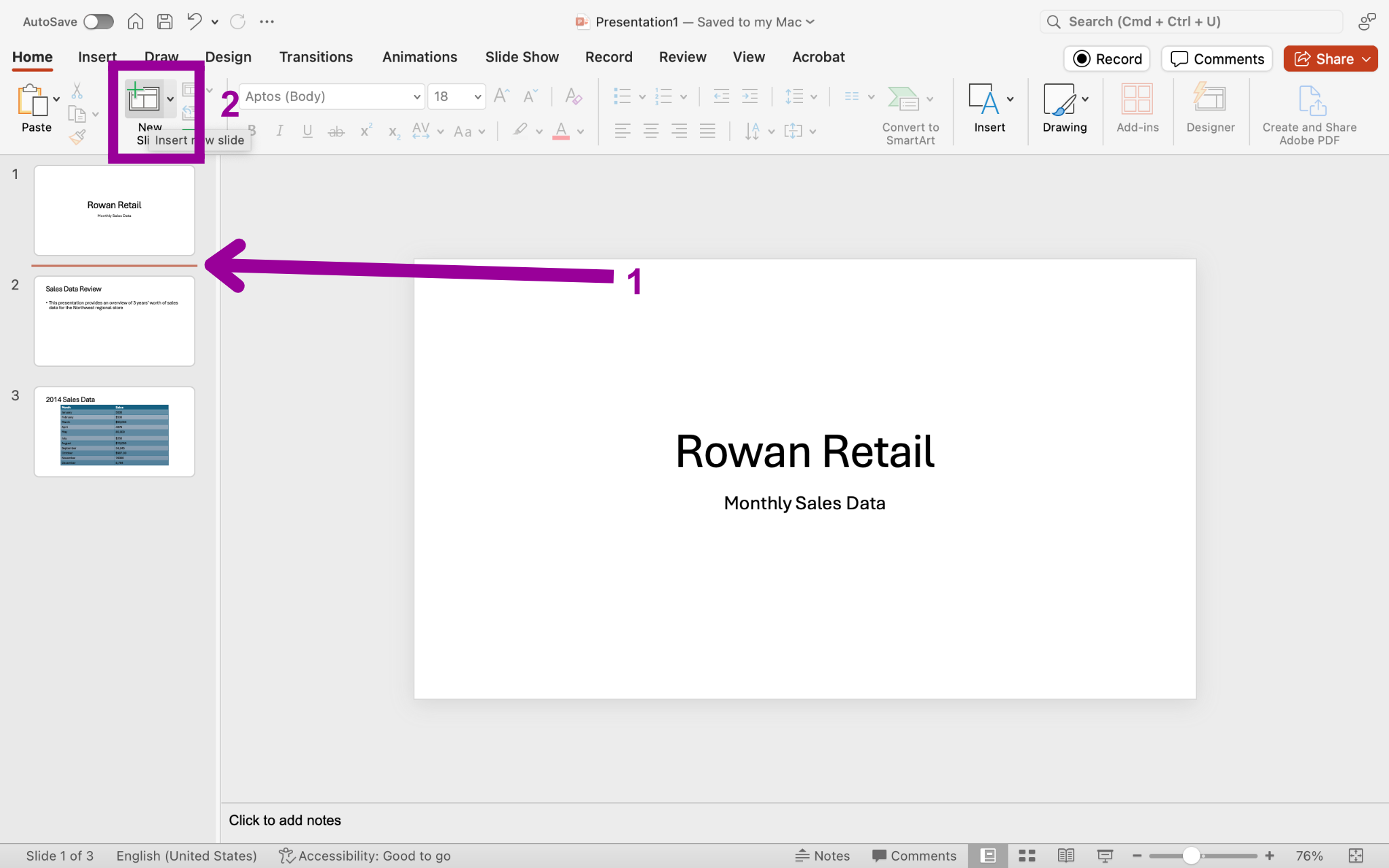Adjust the zoom slider handle
The height and width of the screenshot is (868, 1389).
pos(1191,856)
